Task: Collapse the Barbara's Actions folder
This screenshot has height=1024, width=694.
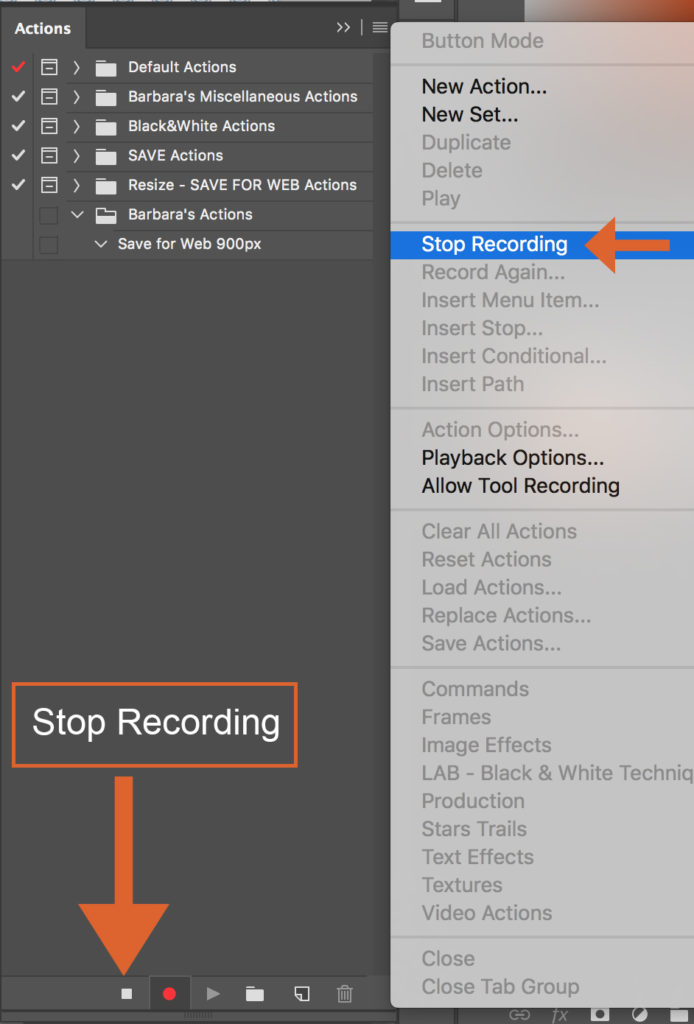Action: click(x=77, y=214)
